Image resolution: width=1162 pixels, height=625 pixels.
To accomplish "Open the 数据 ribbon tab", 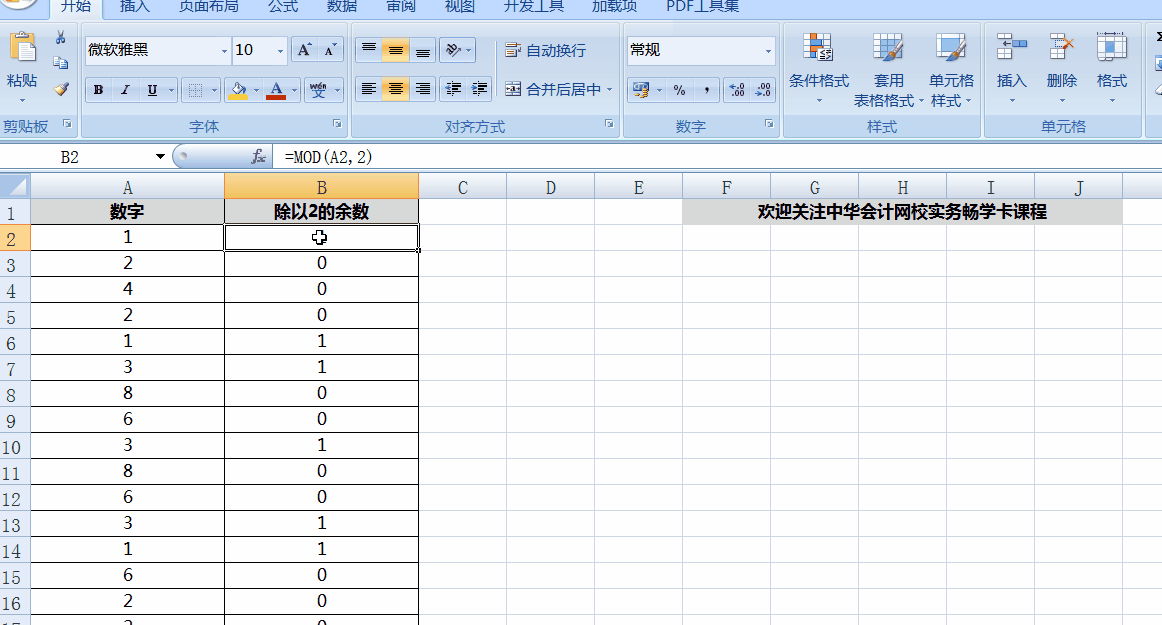I will click(x=342, y=7).
